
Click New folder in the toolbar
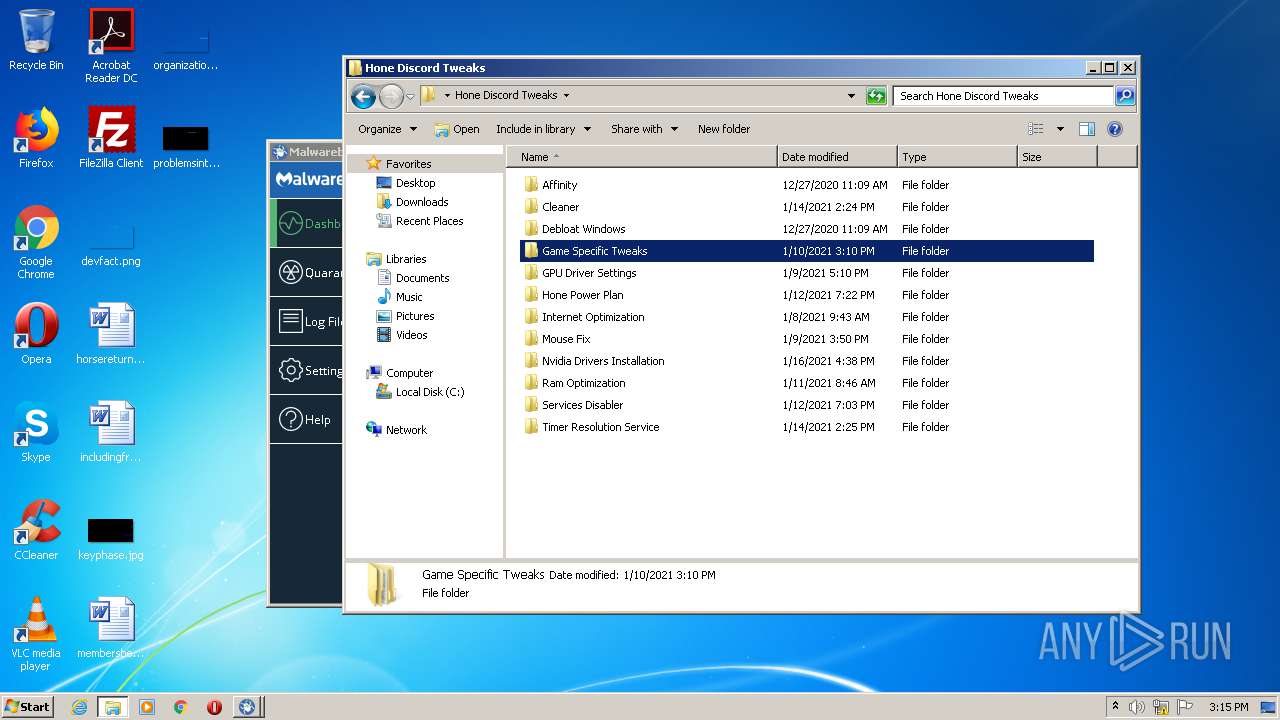click(724, 129)
